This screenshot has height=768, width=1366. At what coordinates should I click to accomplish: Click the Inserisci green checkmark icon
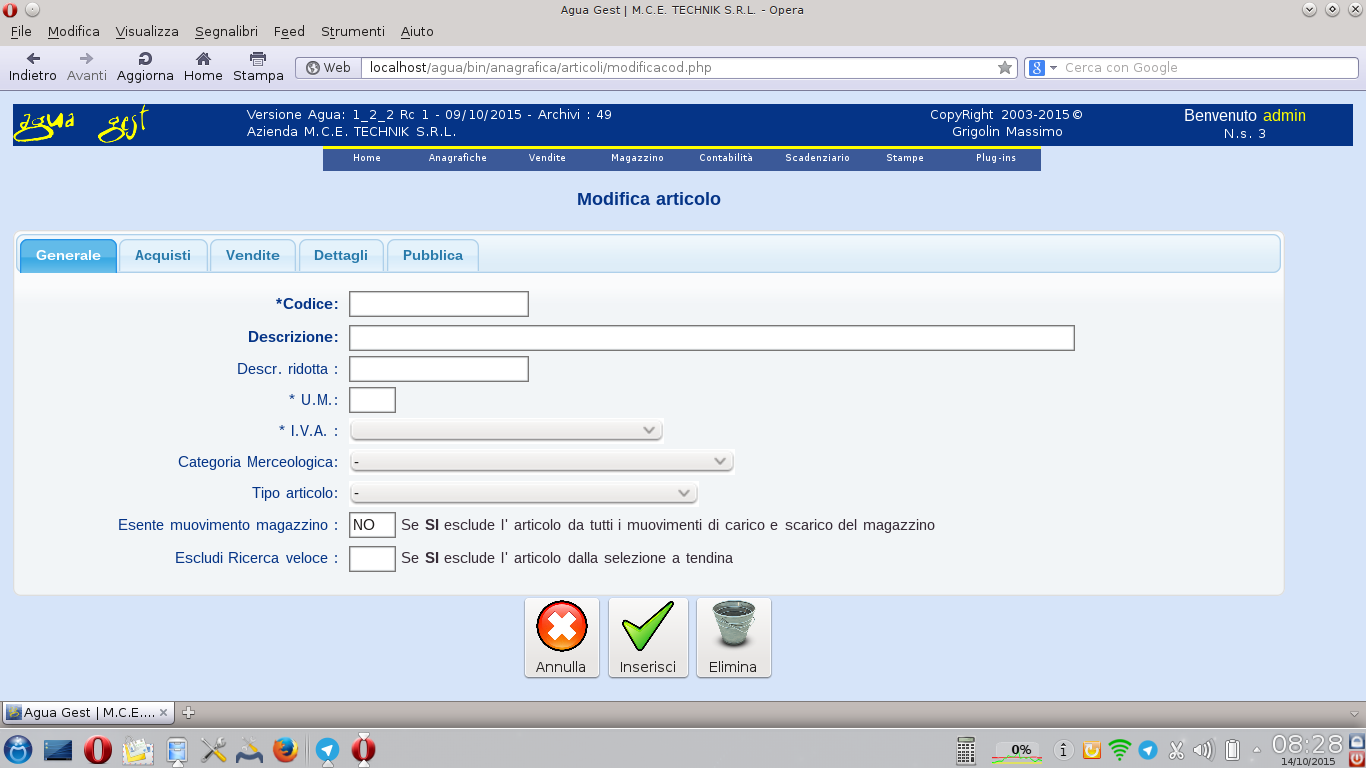(x=647, y=625)
